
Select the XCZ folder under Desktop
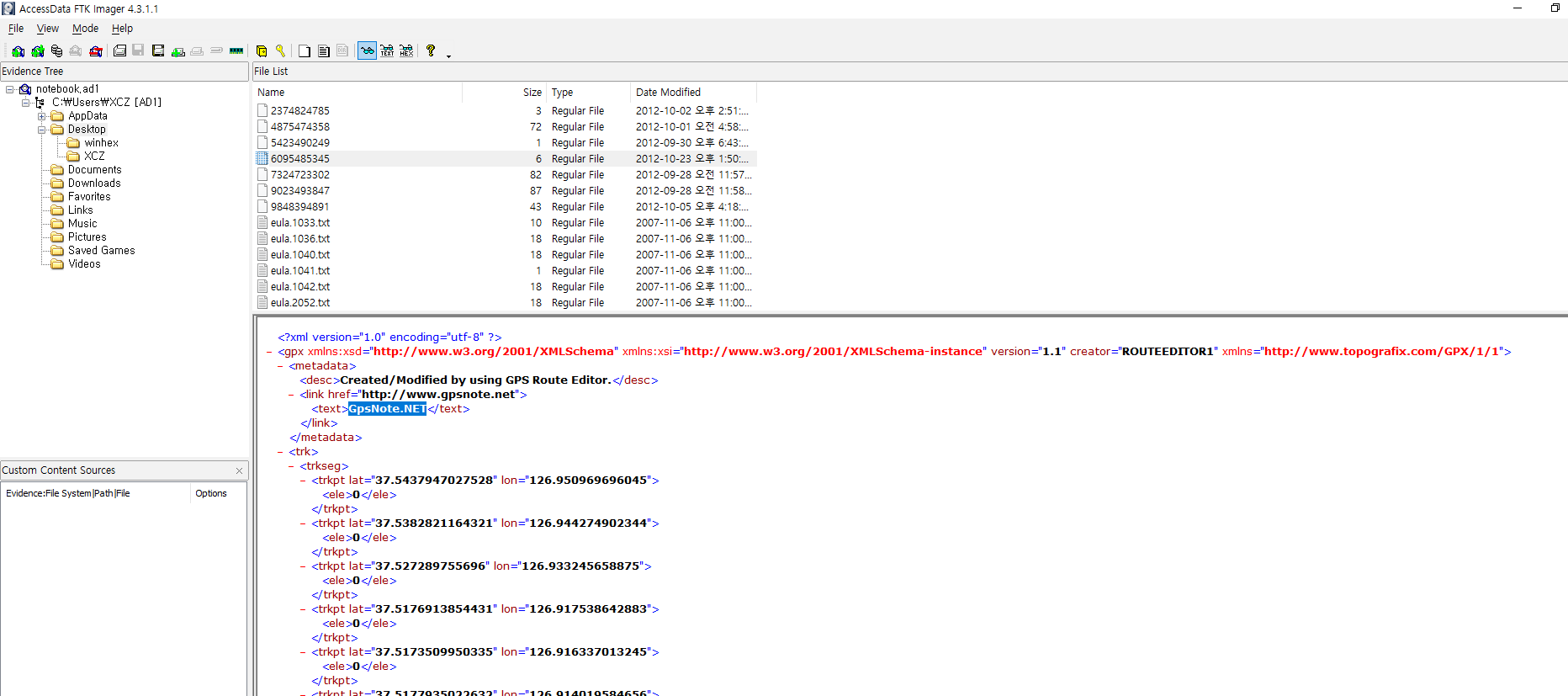(94, 157)
